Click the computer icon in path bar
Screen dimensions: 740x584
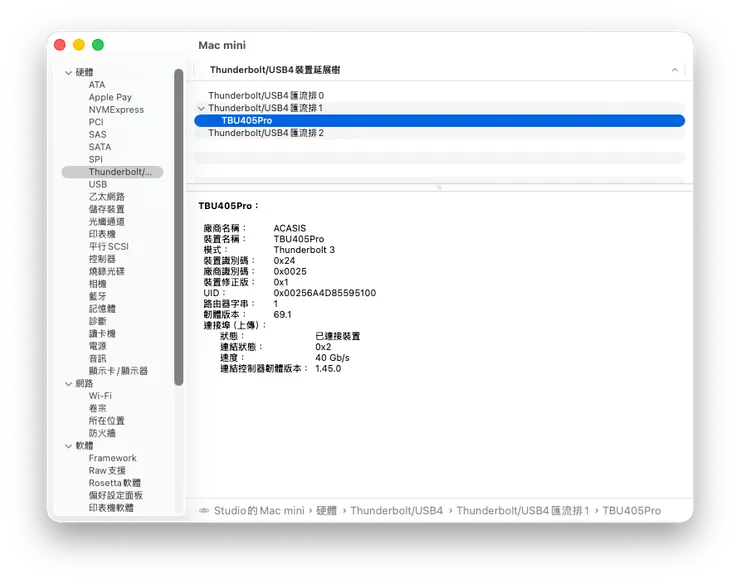204,511
